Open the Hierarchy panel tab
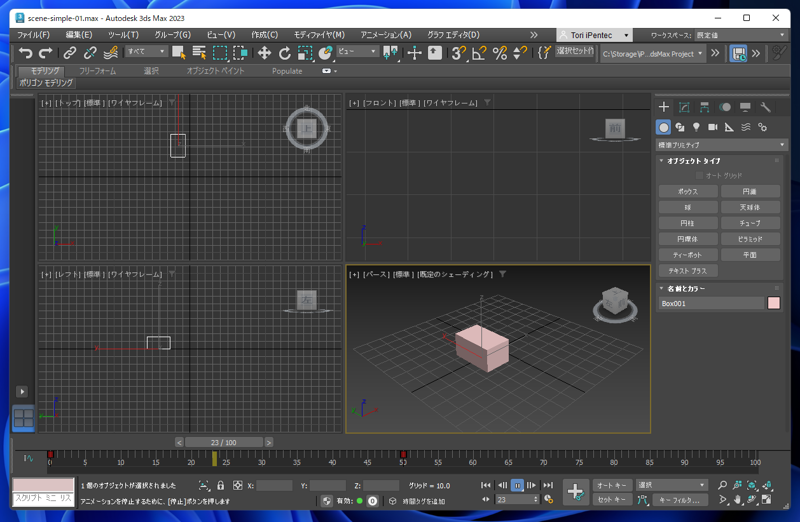The width and height of the screenshot is (800, 522). click(704, 107)
